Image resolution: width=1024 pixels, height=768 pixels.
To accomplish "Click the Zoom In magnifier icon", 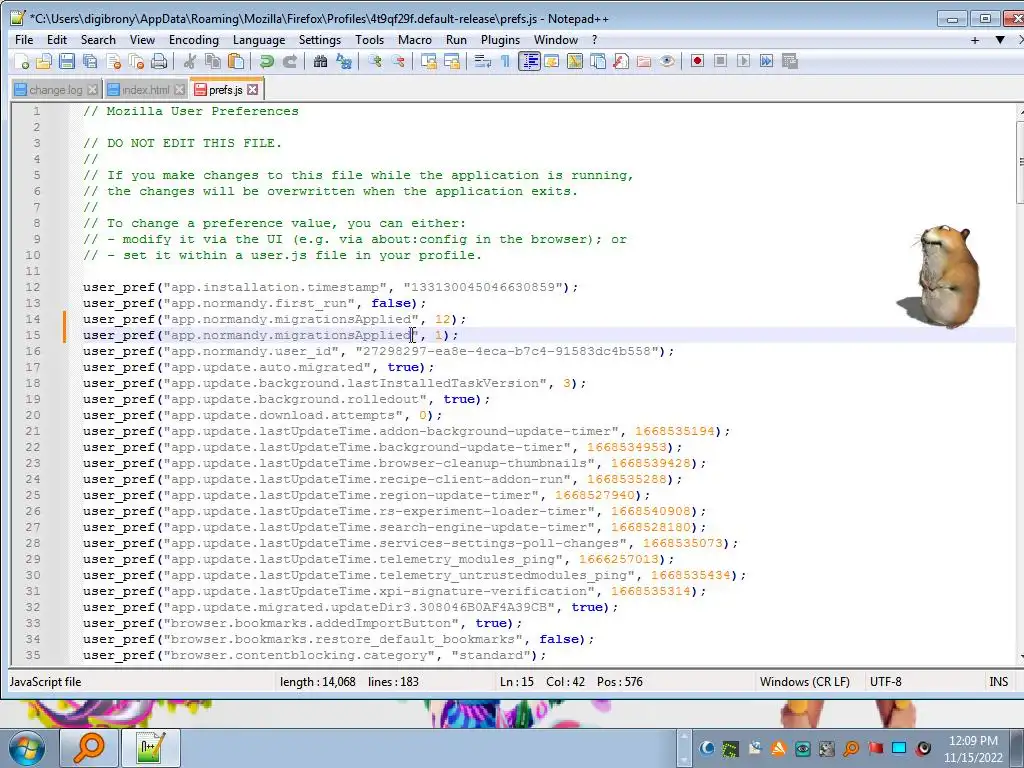I will click(x=374, y=61).
